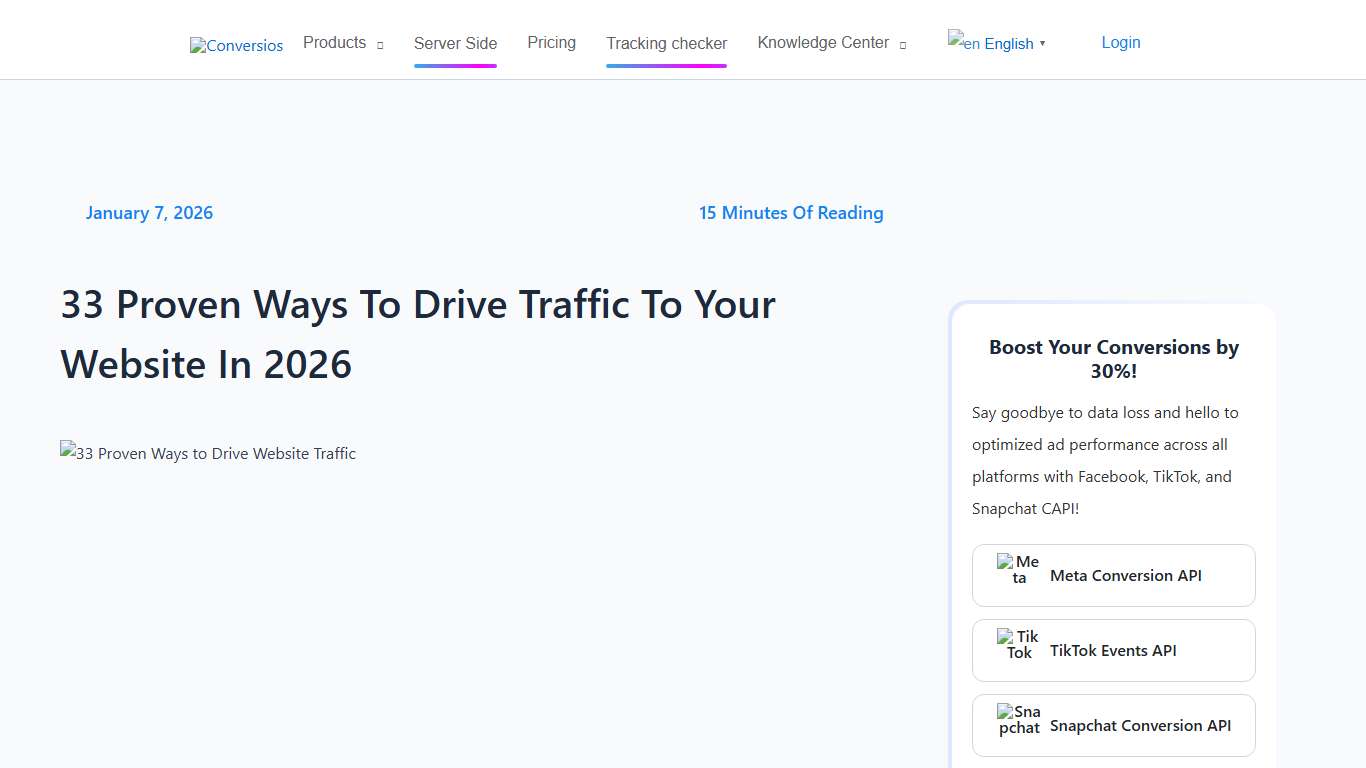
Task: Click the Snapchat Conversion API button
Action: pos(1113,725)
